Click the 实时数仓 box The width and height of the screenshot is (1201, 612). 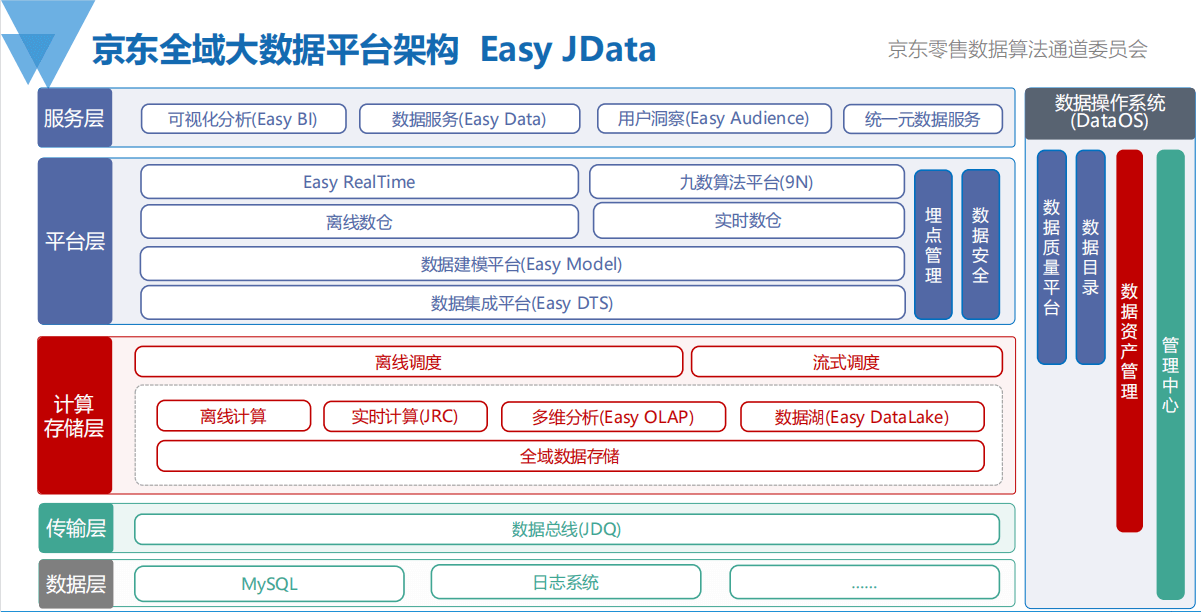click(748, 221)
